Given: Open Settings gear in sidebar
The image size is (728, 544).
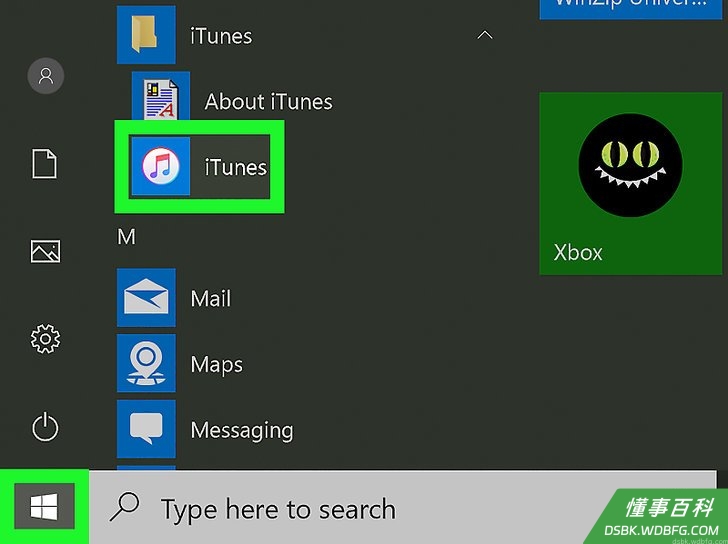Looking at the screenshot, I should [x=45, y=339].
